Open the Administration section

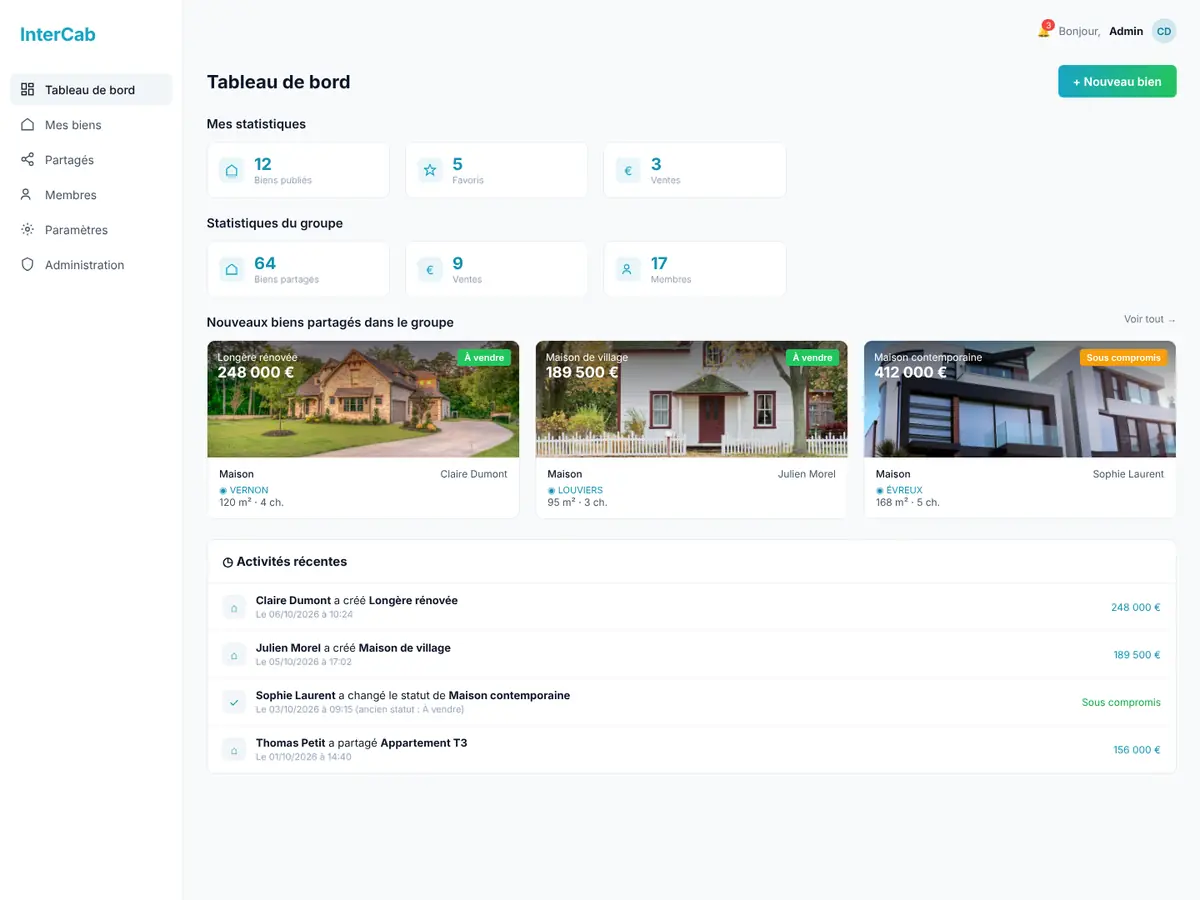pos(91,265)
